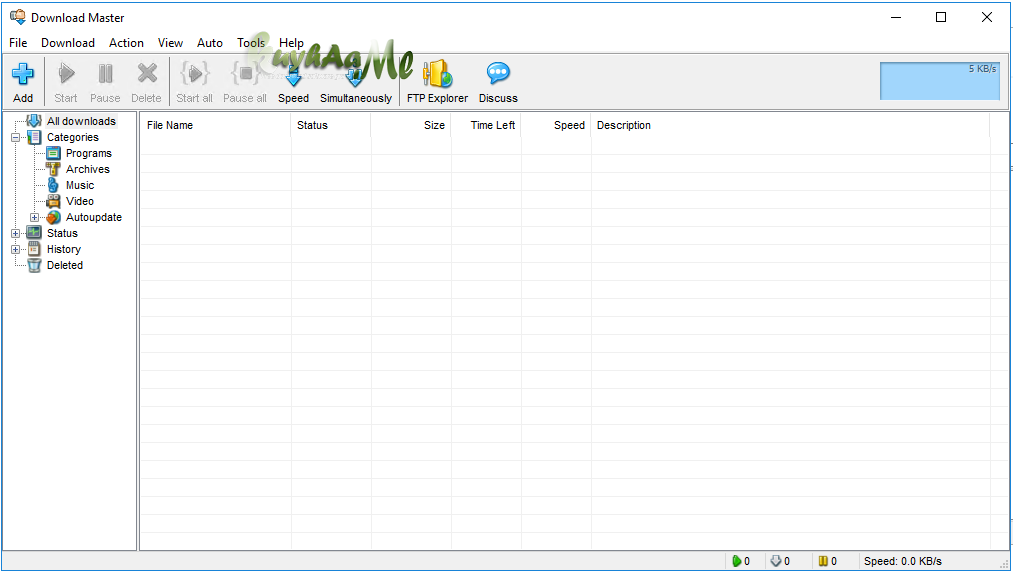1013x573 pixels.
Task: Select All downloads in tree
Action: [x=81, y=121]
